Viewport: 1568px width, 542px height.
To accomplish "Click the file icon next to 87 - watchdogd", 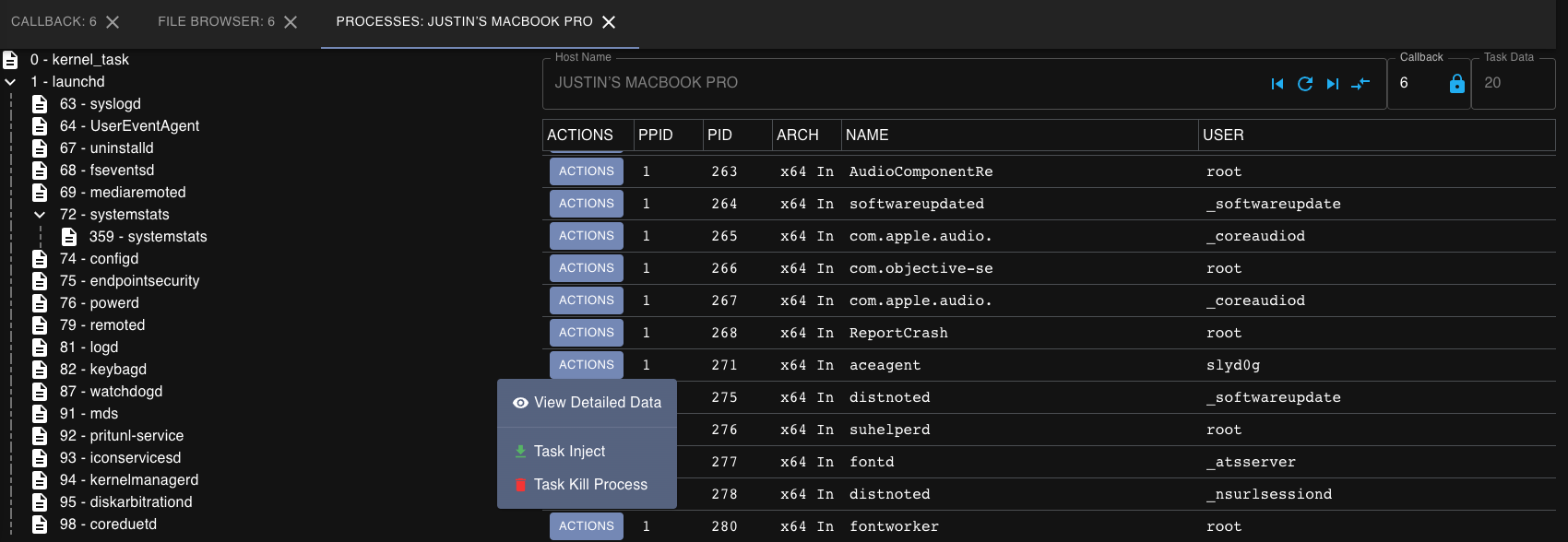I will [x=40, y=392].
